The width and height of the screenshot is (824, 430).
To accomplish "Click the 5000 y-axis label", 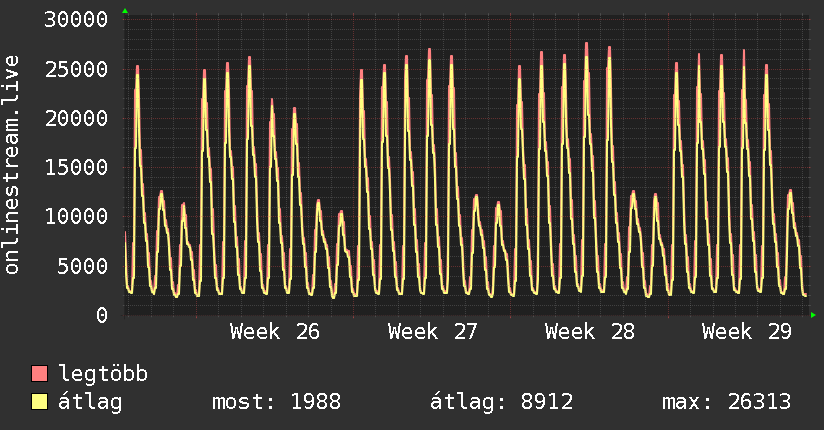I will [83, 266].
